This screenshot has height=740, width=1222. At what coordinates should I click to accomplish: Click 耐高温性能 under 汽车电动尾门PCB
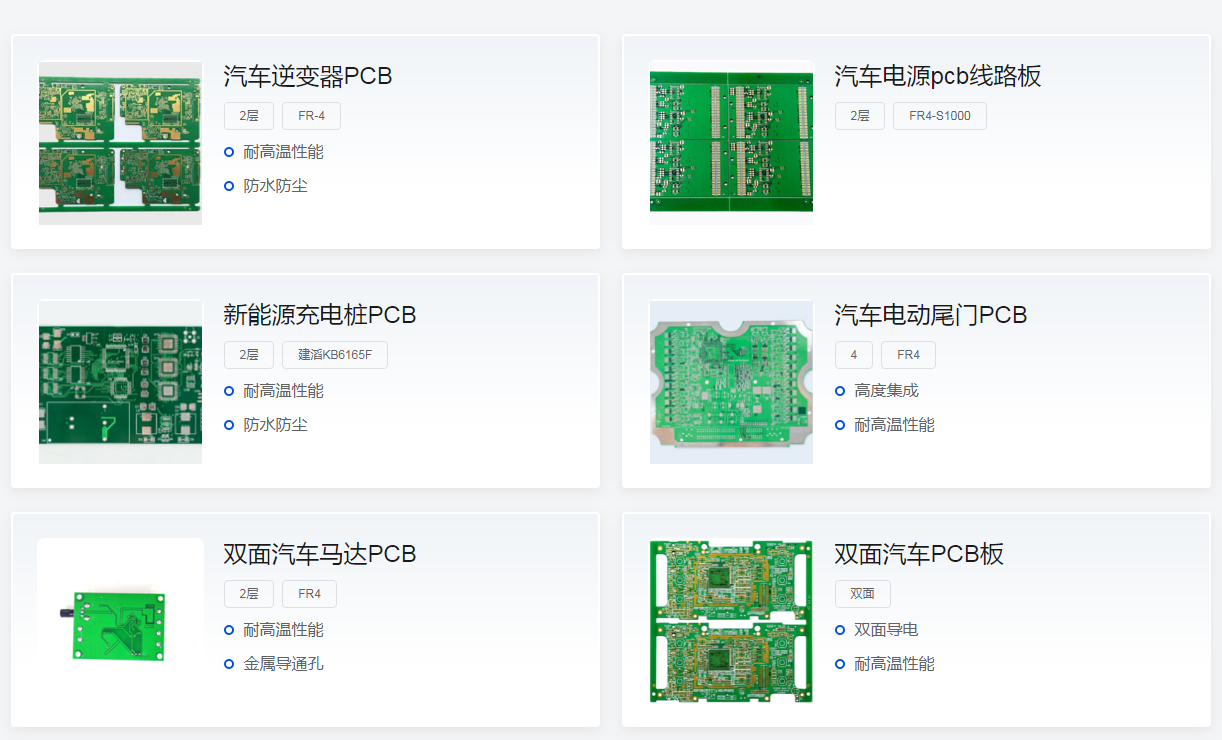[x=895, y=425]
